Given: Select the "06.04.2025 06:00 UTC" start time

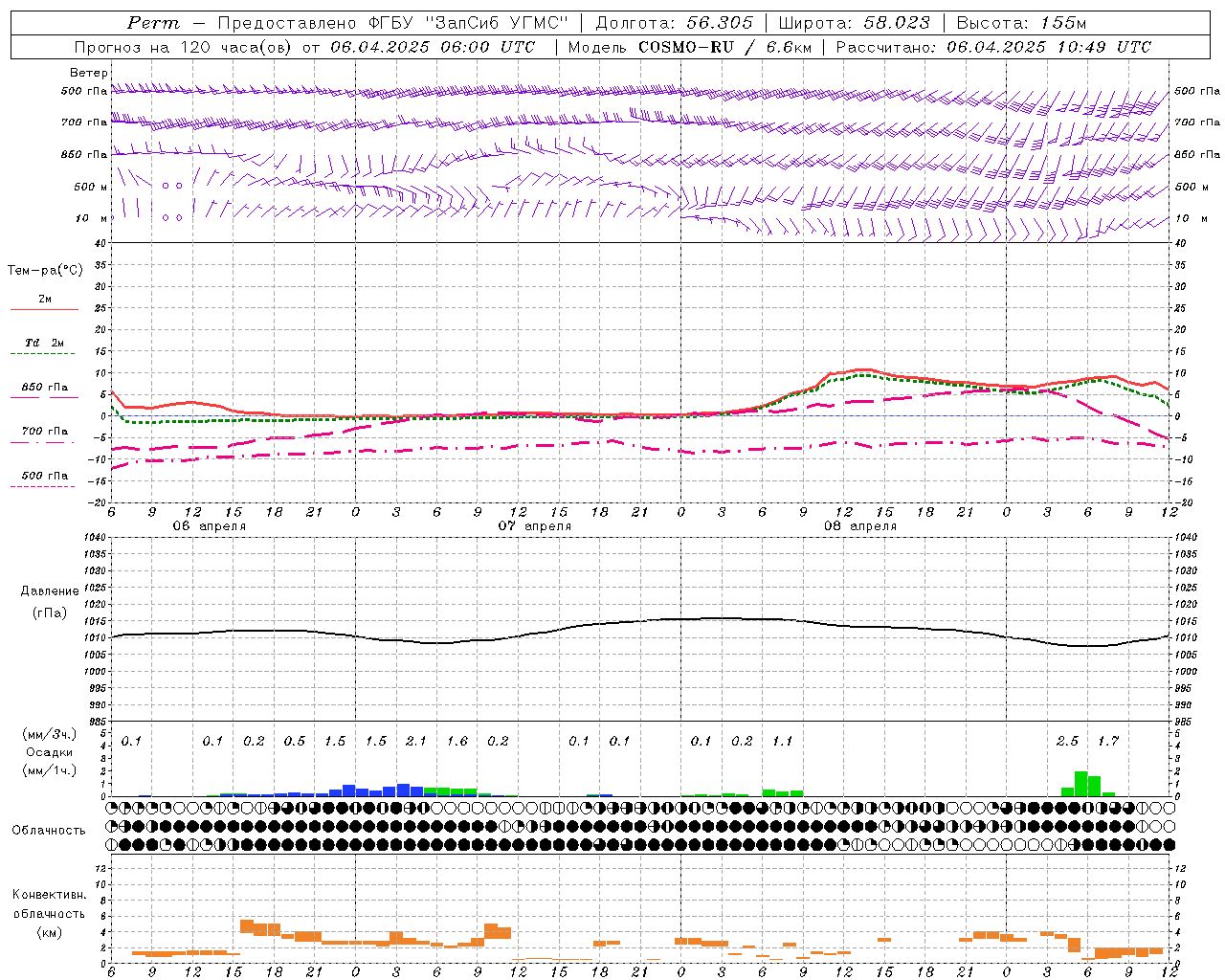Looking at the screenshot, I should coord(433,47).
